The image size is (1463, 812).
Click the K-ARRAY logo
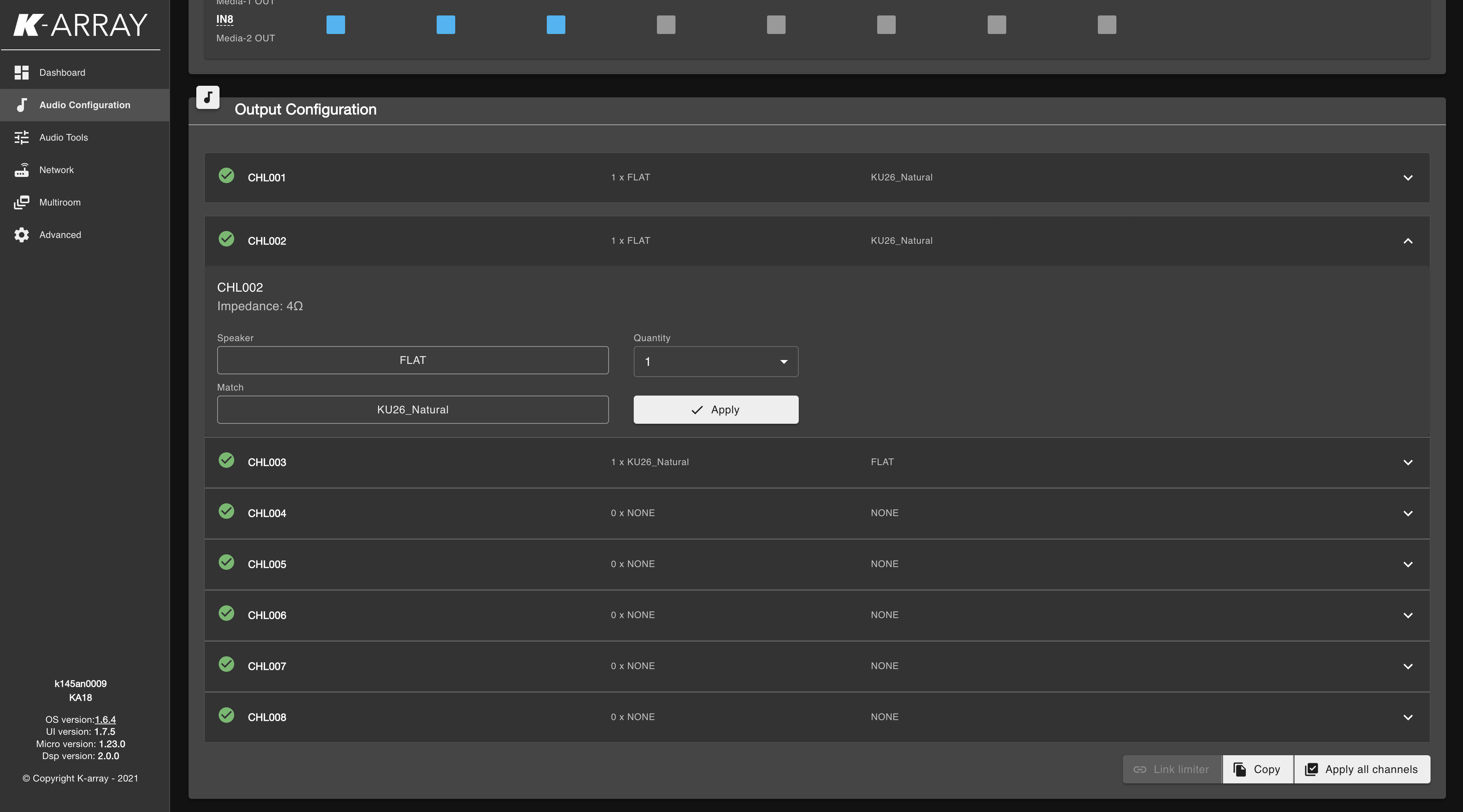pos(80,25)
